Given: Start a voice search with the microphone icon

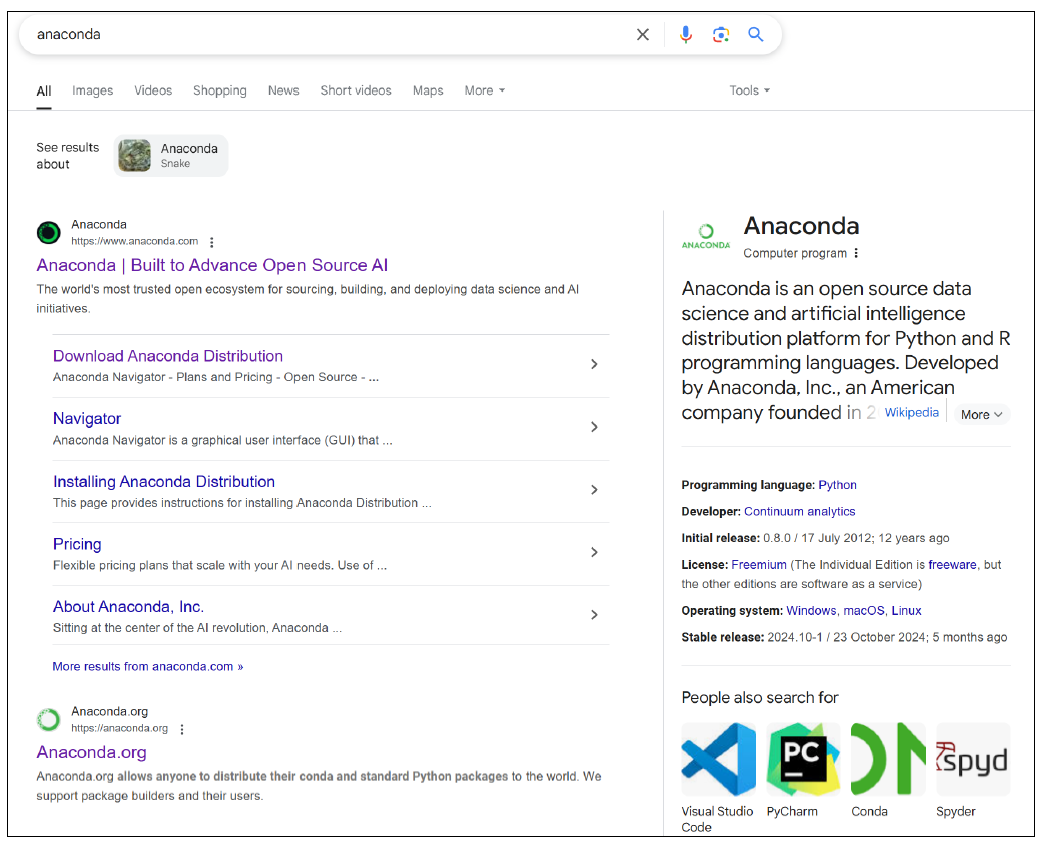Looking at the screenshot, I should [686, 33].
